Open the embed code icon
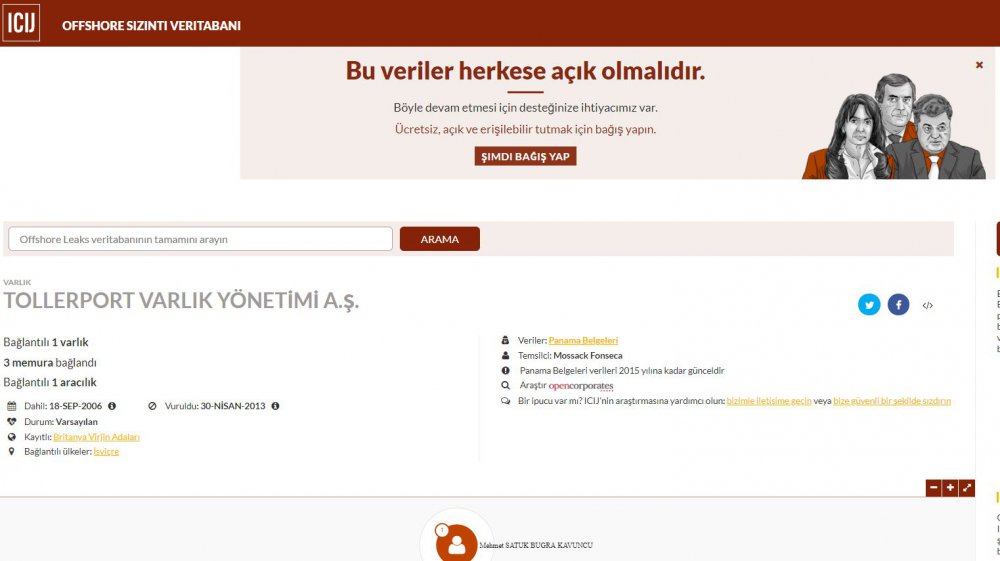The width and height of the screenshot is (1000, 561). click(927, 305)
